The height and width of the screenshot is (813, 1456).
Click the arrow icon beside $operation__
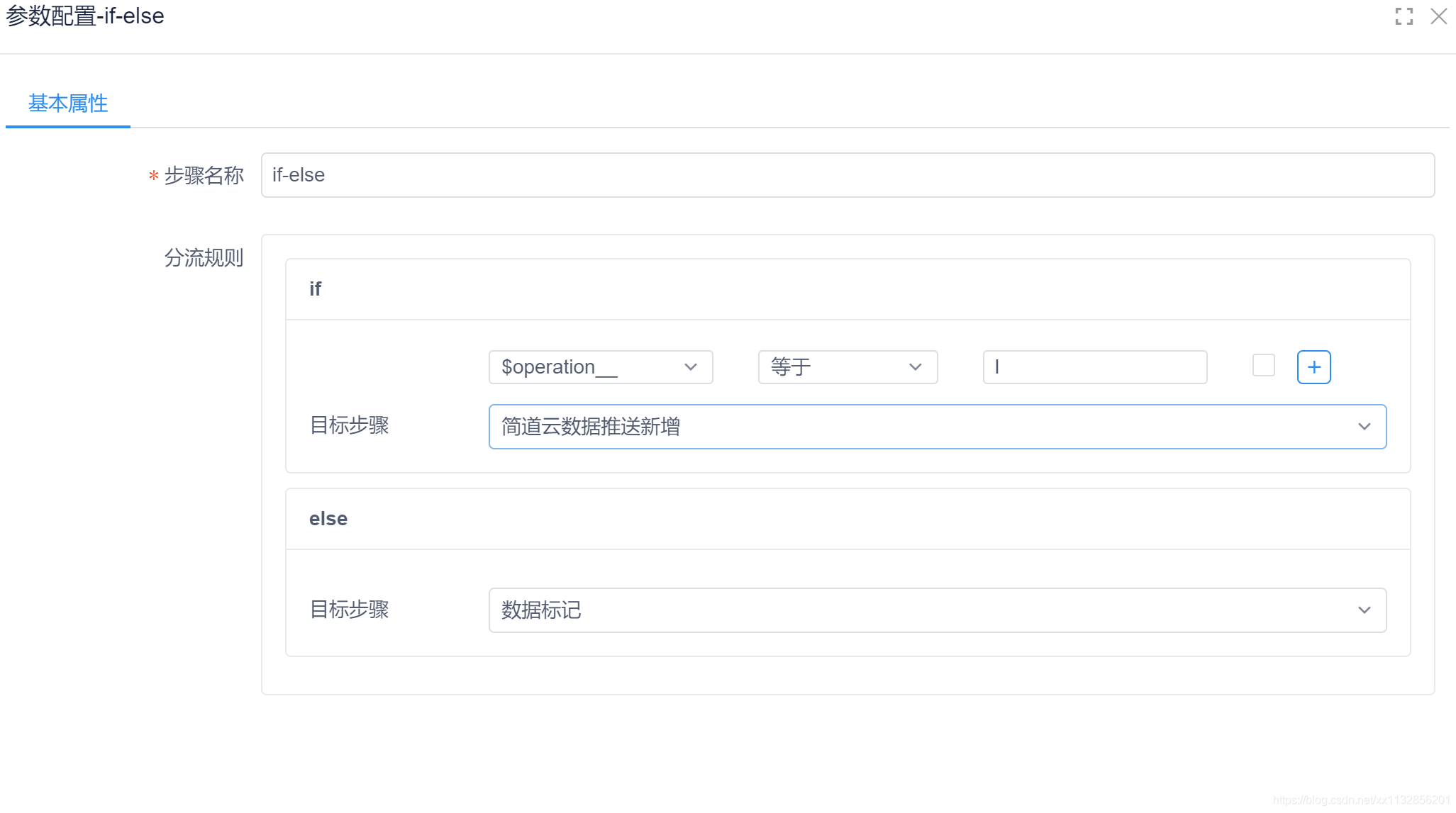point(690,367)
